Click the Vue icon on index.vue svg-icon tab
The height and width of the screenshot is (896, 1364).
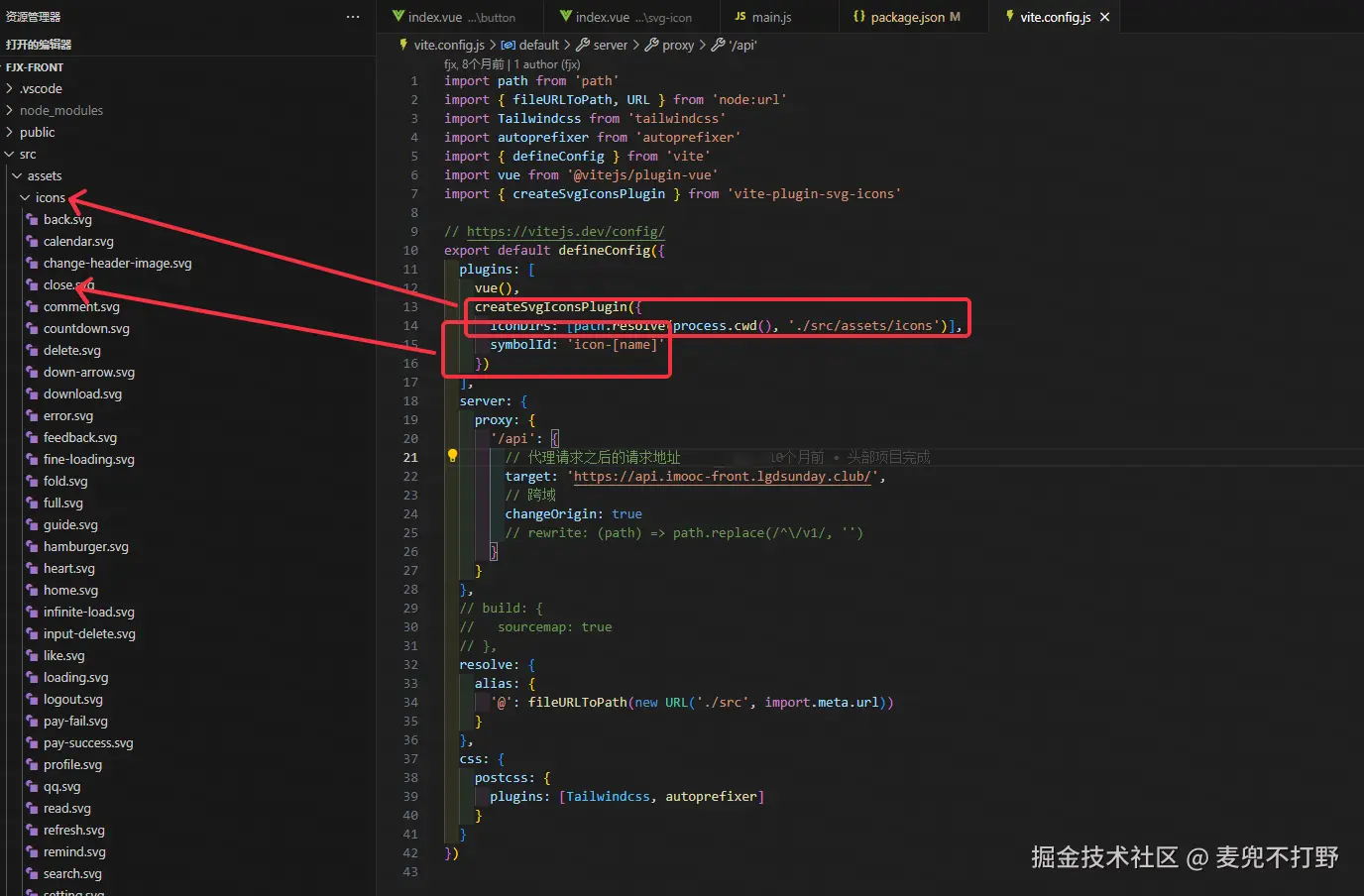(566, 16)
